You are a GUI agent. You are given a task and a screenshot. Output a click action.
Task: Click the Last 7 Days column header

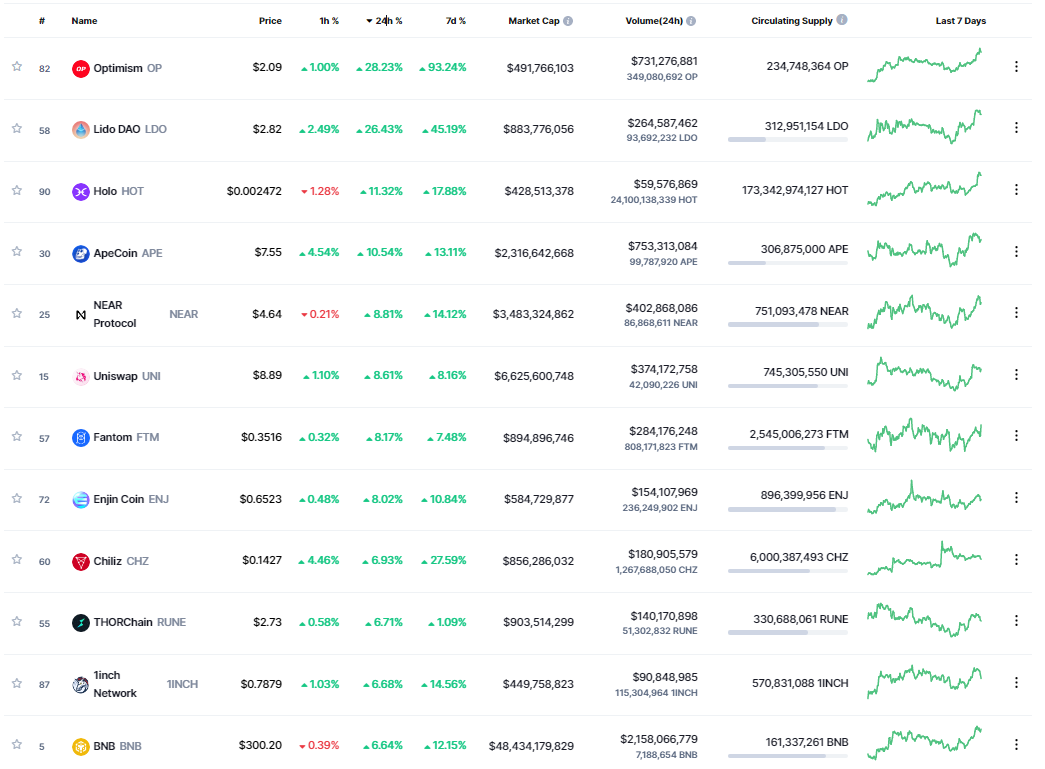pyautogui.click(x=960, y=21)
